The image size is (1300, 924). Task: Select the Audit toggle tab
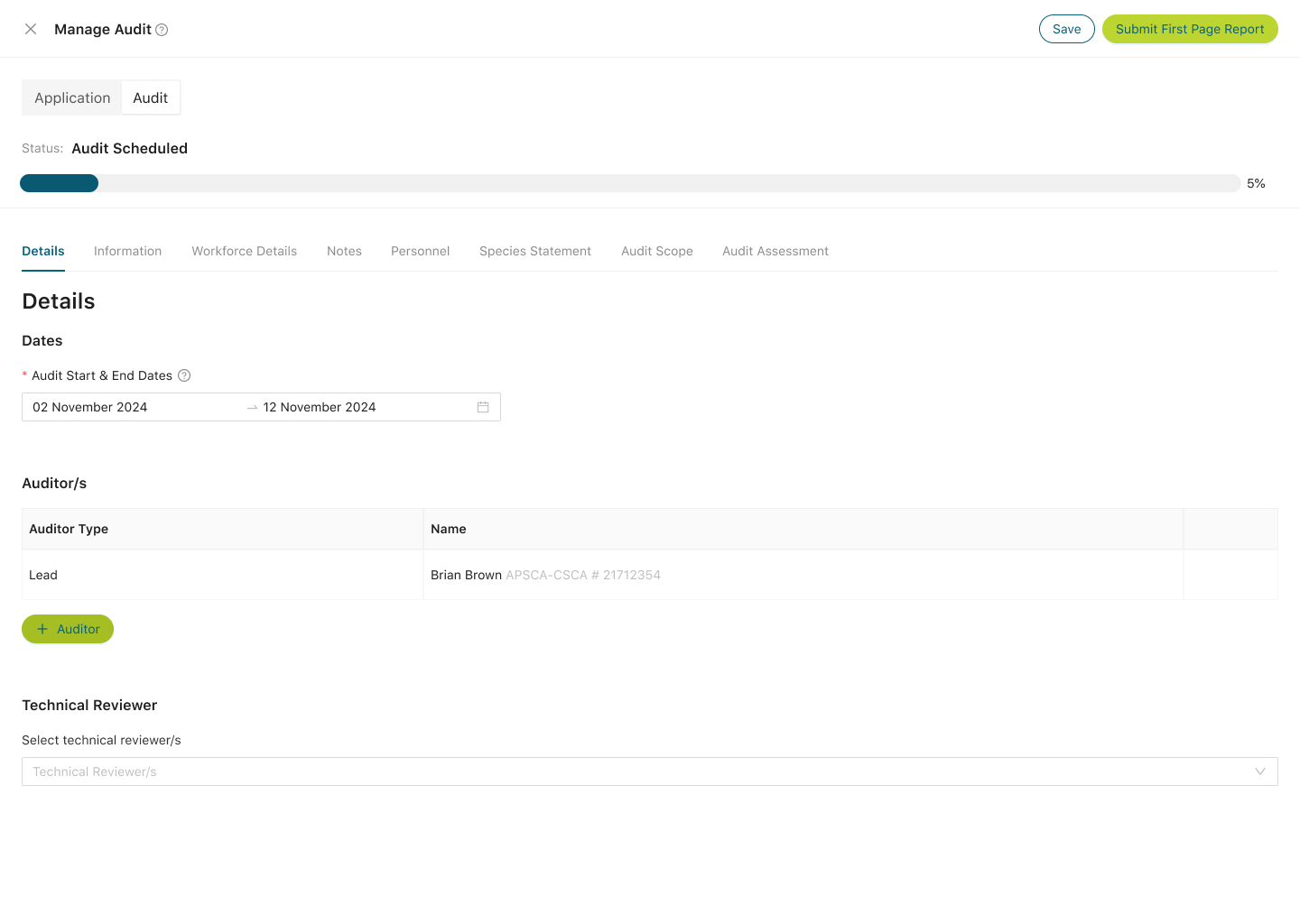pyautogui.click(x=150, y=97)
